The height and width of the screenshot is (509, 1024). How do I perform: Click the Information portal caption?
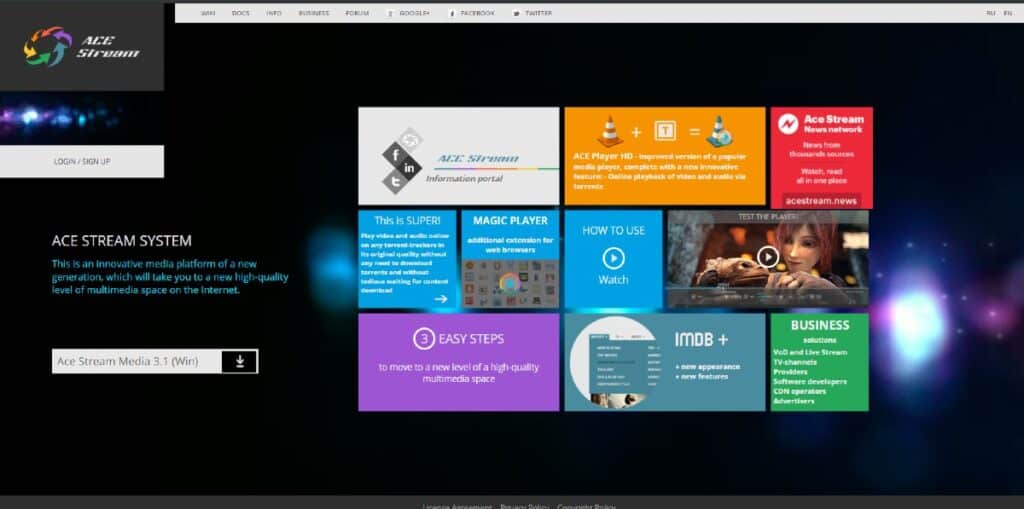[464, 178]
